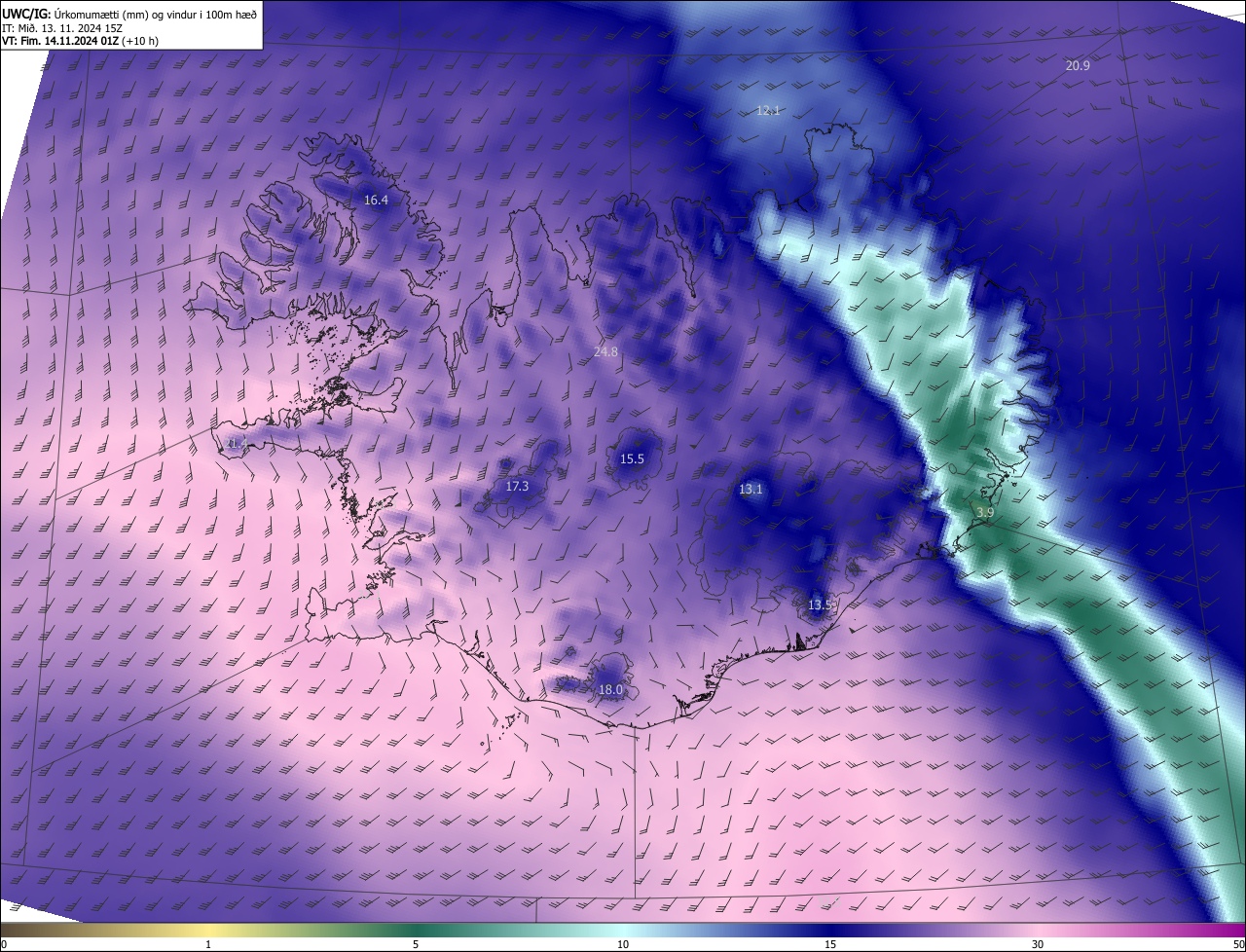
Task: Click the 3.9 value in the green band
Action: (x=985, y=512)
